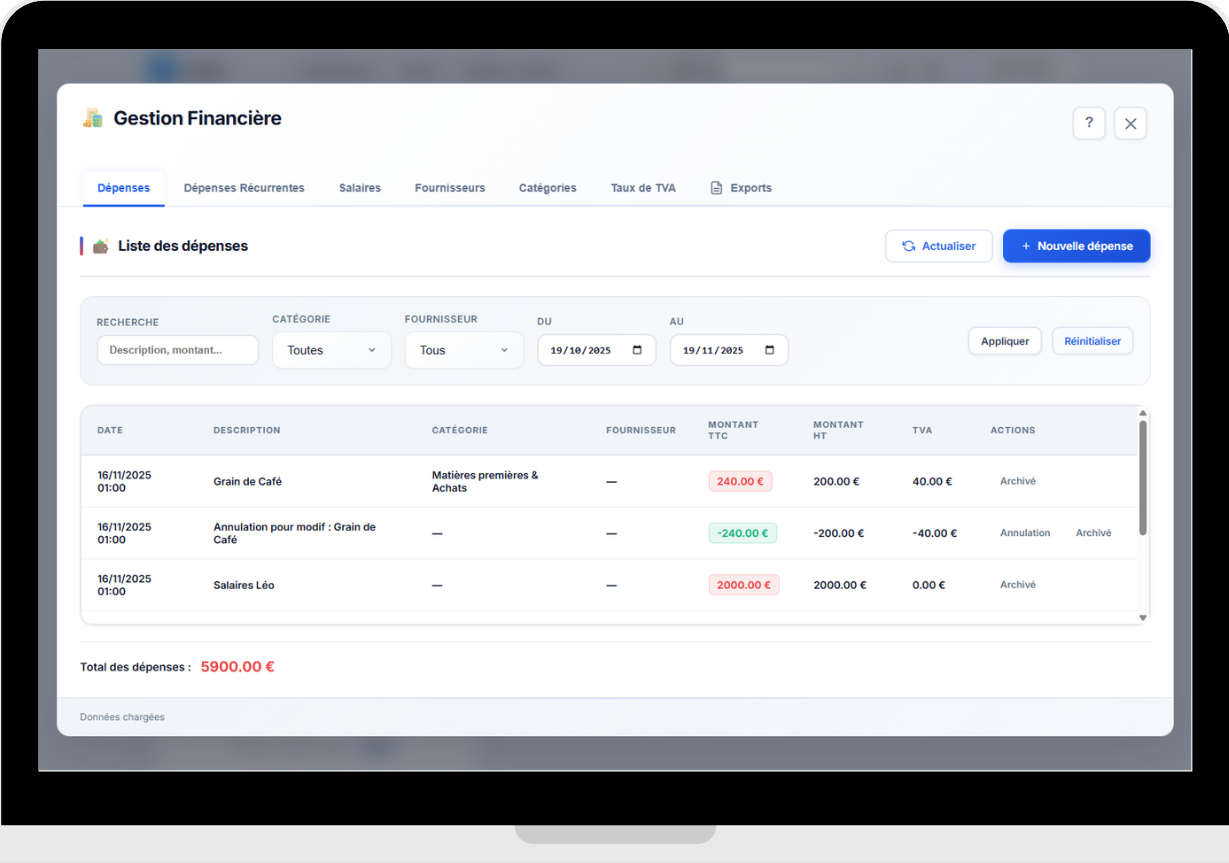Click Annulation on the Grain de Café correction row

point(1025,533)
